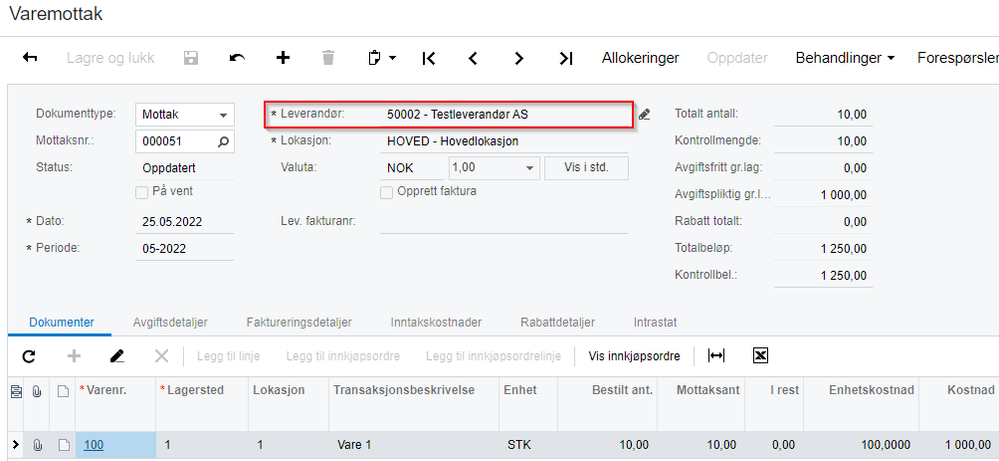Open the Dokumenttype dropdown
This screenshot has width=999, height=461.
(x=223, y=115)
